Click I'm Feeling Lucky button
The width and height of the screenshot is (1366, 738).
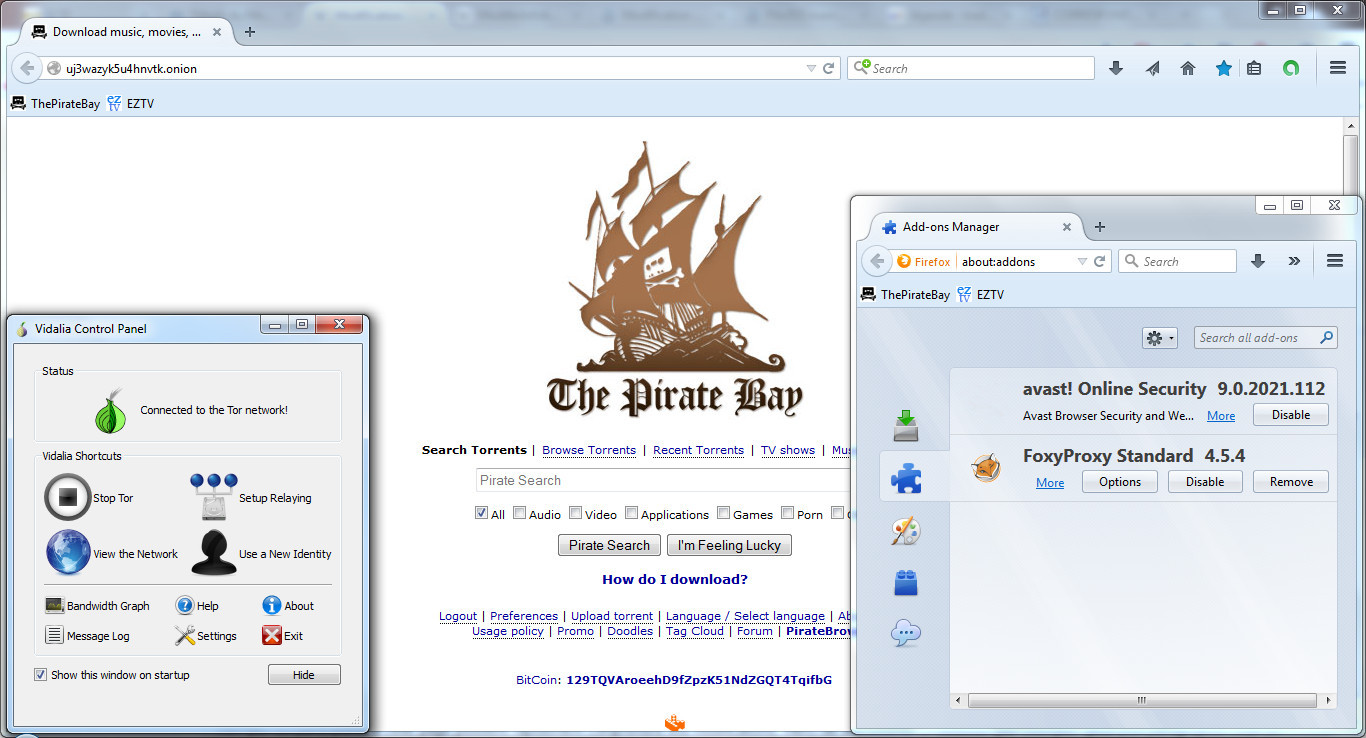coord(730,545)
